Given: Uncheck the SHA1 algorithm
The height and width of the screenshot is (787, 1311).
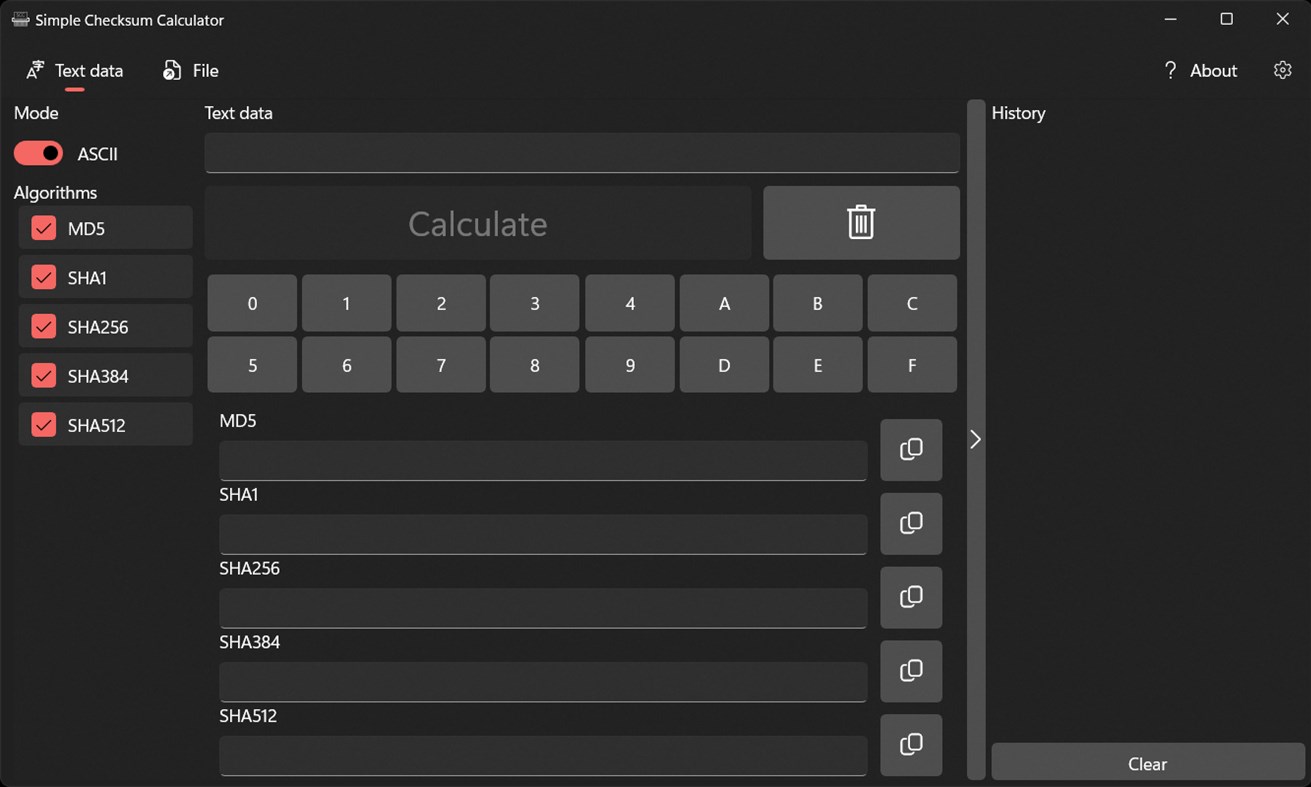Looking at the screenshot, I should (43, 277).
